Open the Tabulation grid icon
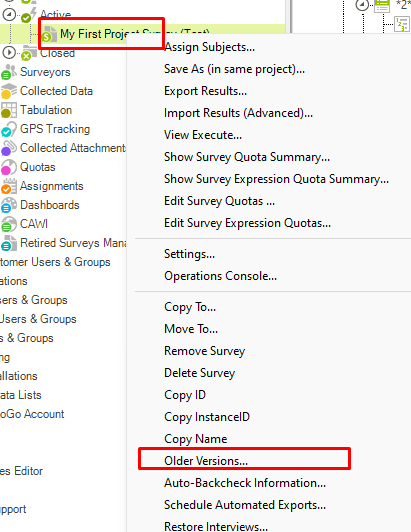 tap(9, 110)
